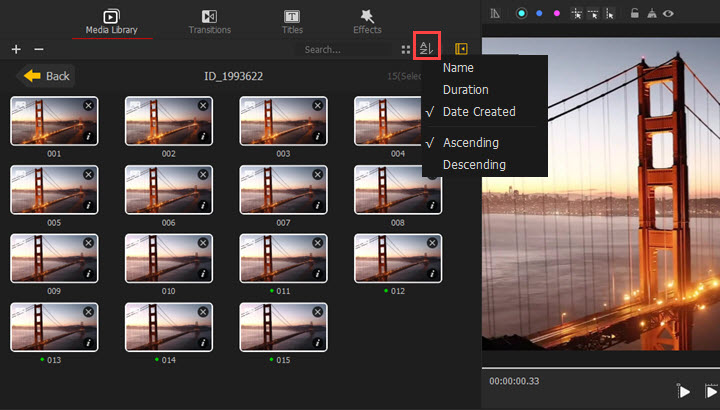Viewport: 720px width, 410px height.
Task: Switch to the Titles tab
Action: [x=292, y=21]
